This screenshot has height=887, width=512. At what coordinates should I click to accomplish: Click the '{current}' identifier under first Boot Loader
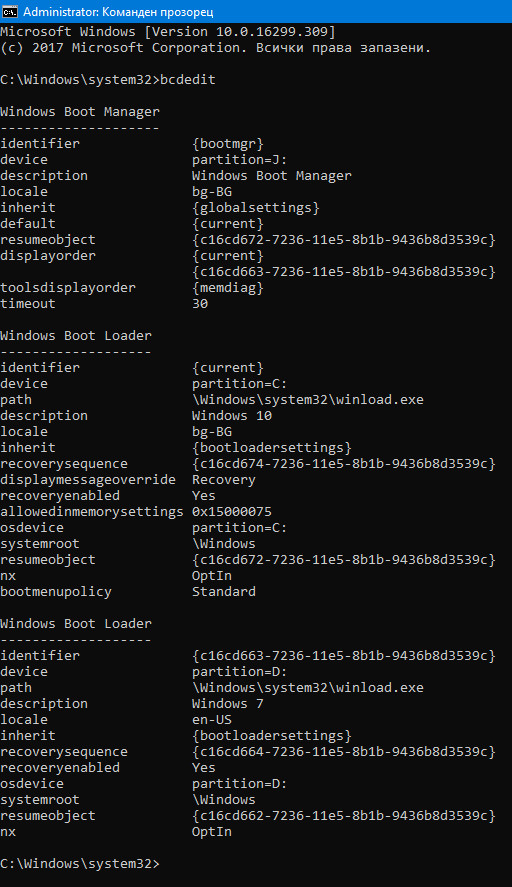tap(228, 368)
